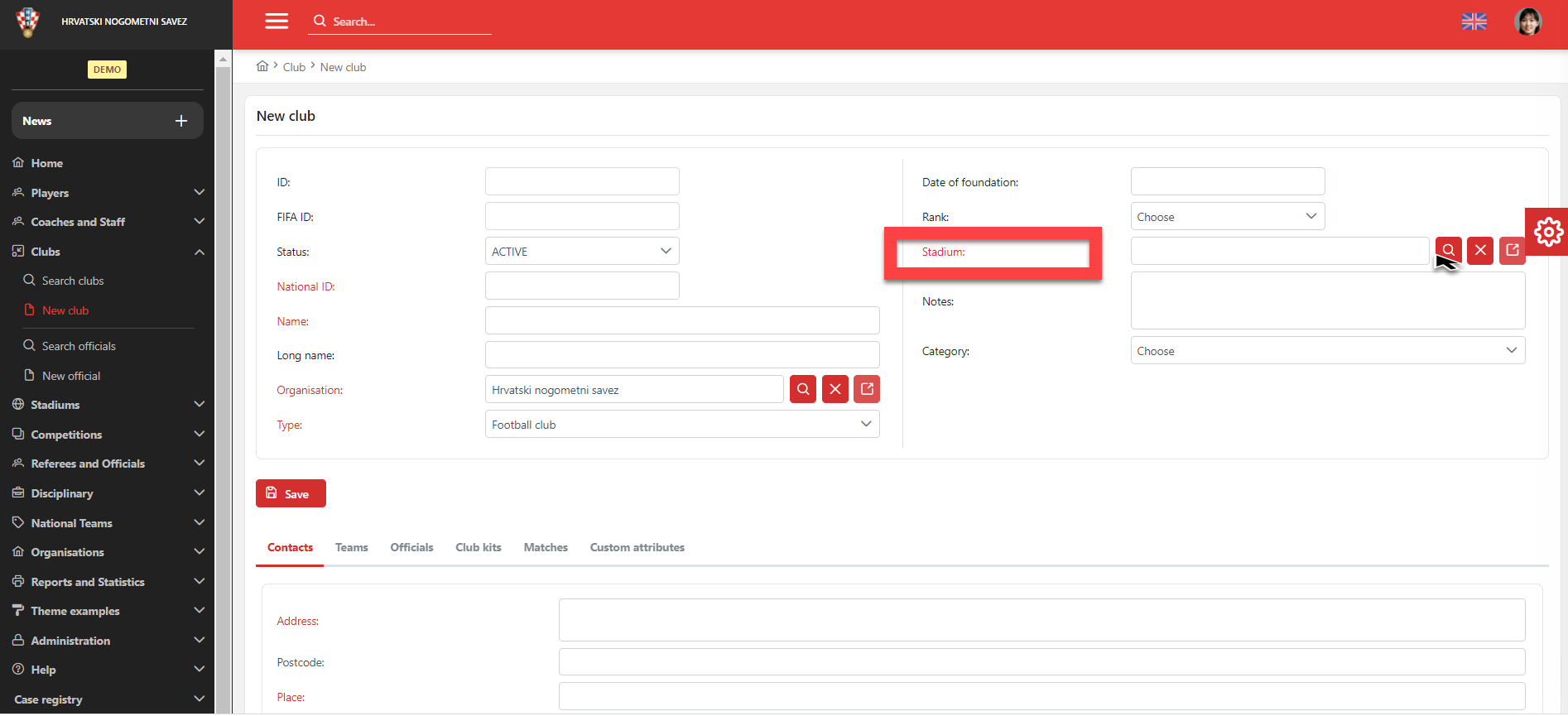
Task: Open the Category dropdown
Action: pos(1327,351)
